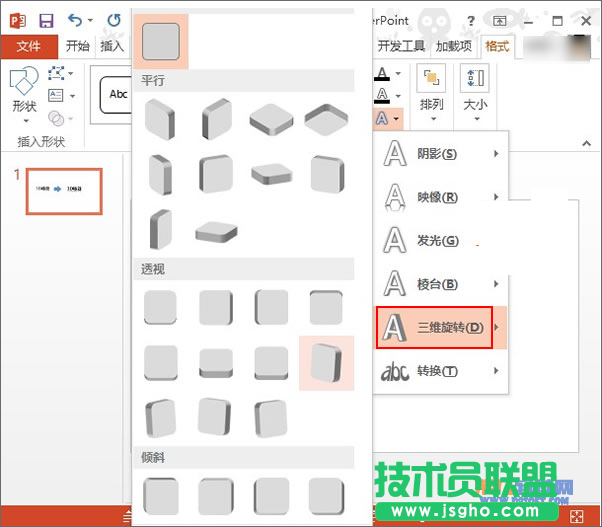Open the Undo history dropdown arrow

click(91, 20)
